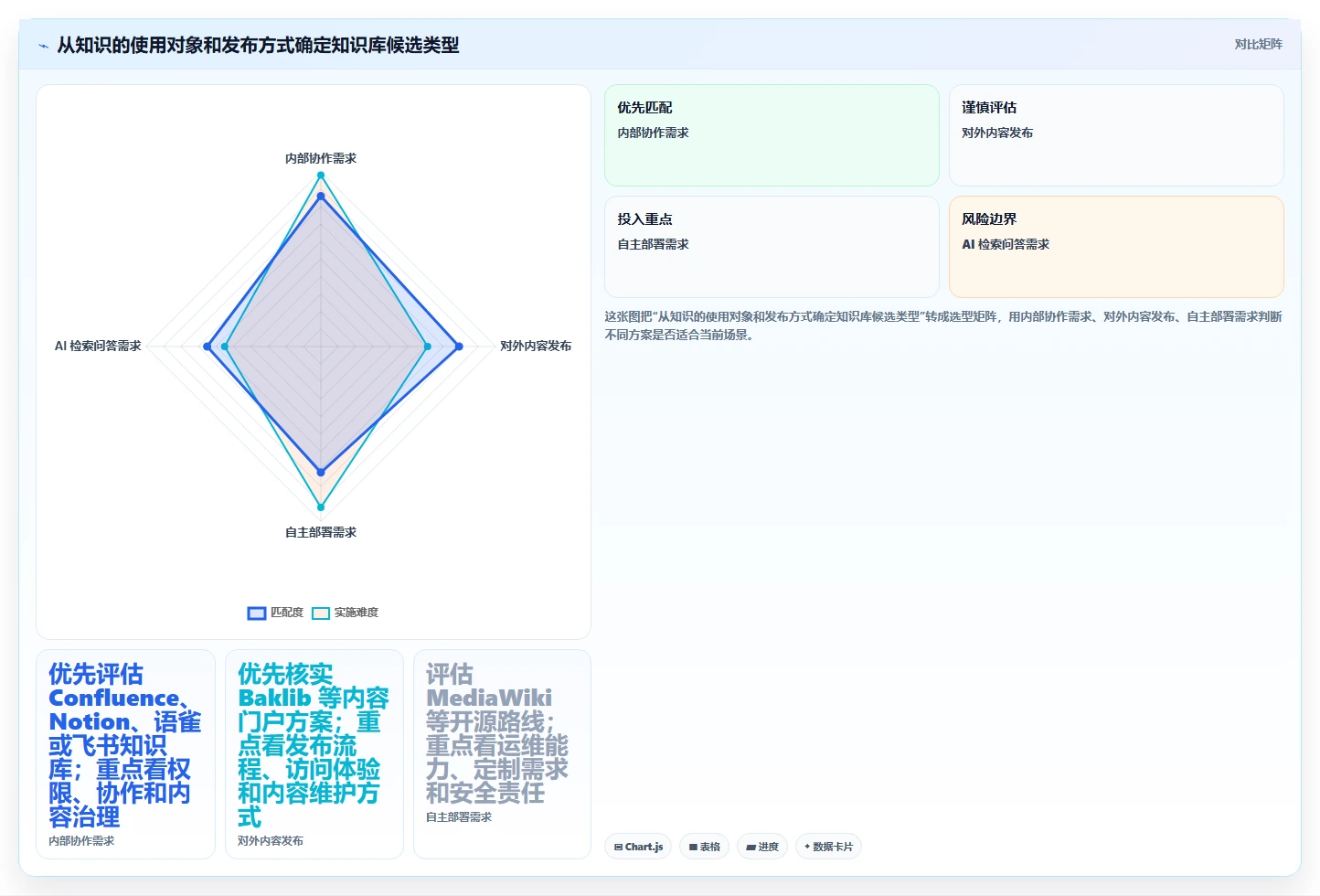Click the 进度 tag
This screenshot has height=896, width=1320.
[762, 847]
